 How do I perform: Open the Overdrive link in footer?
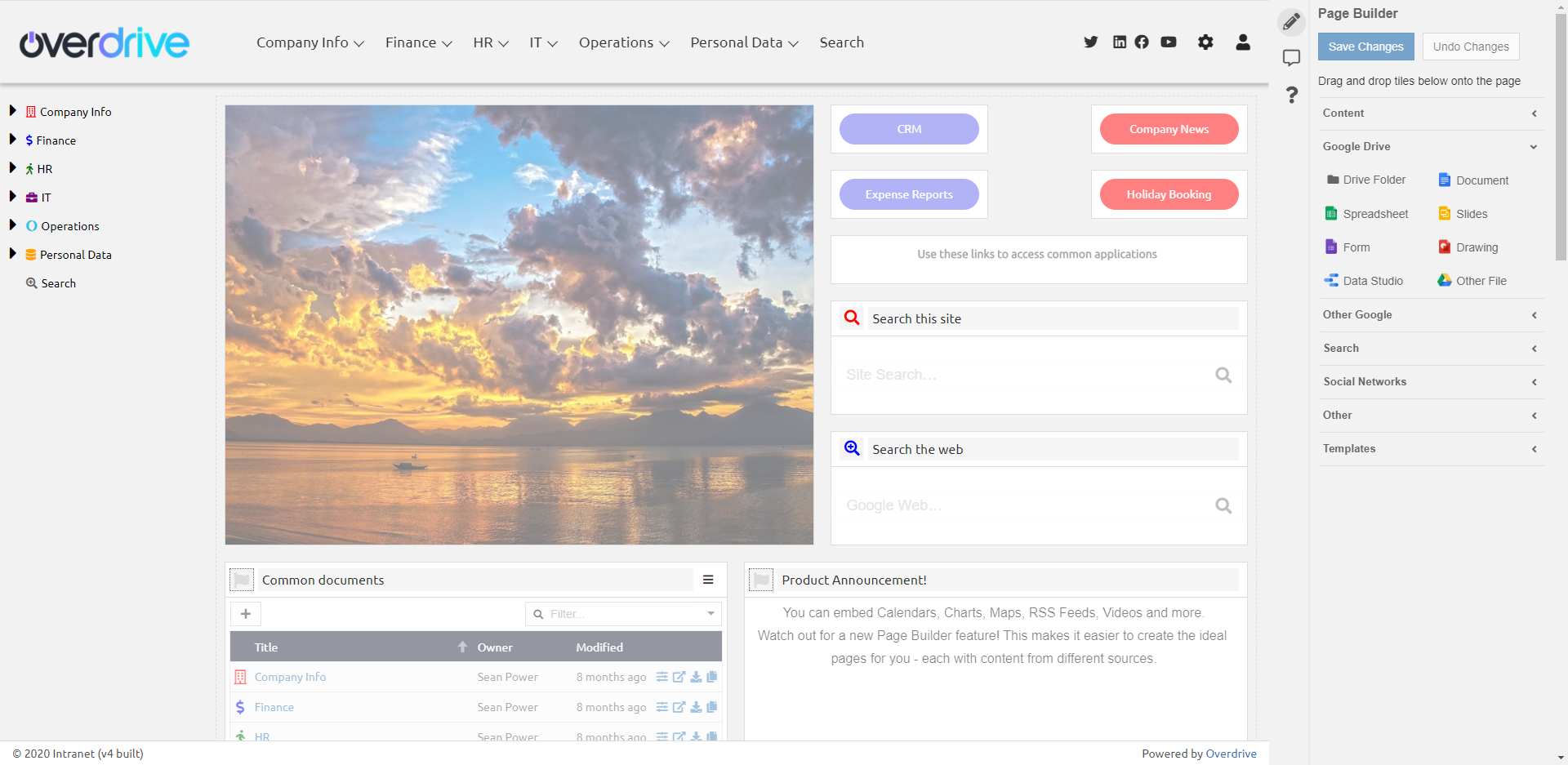pos(1231,754)
